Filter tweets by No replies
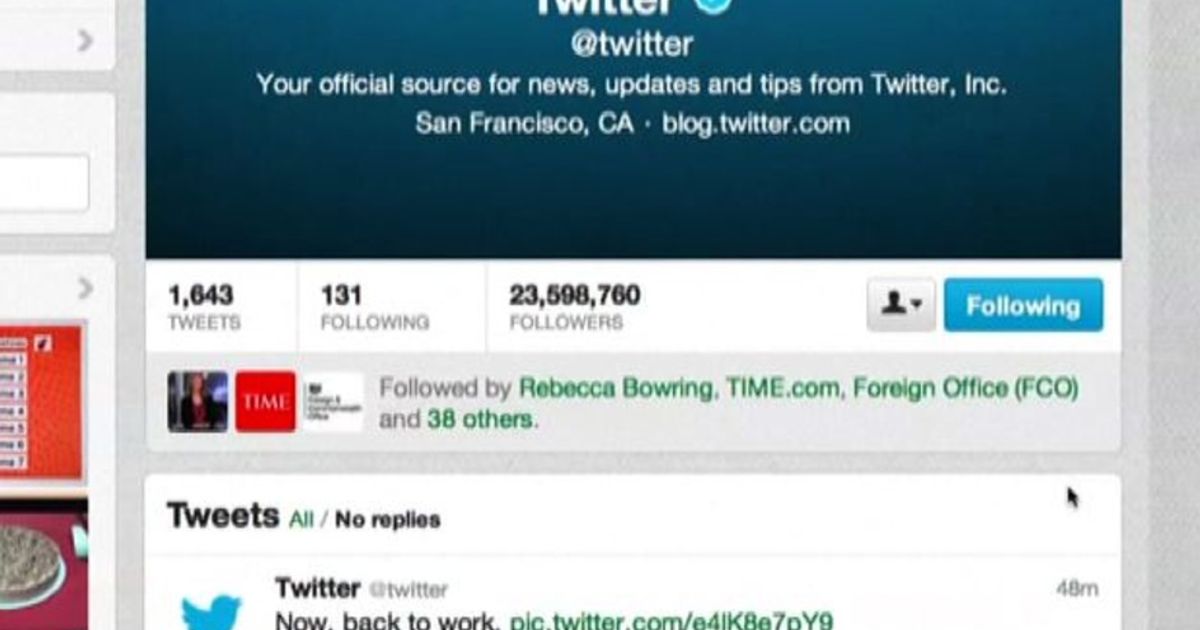This screenshot has height=630, width=1200. [x=387, y=519]
